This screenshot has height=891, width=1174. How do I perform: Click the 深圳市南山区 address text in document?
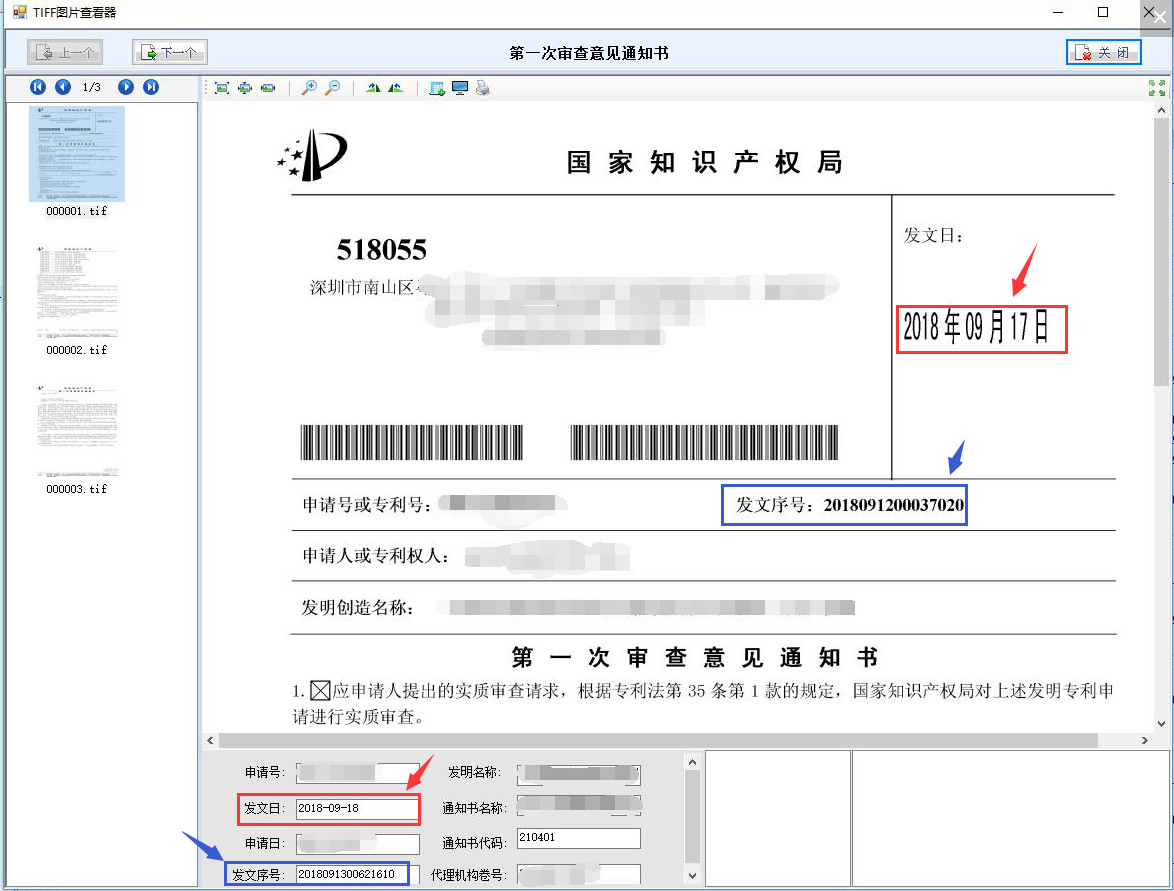tap(362, 288)
